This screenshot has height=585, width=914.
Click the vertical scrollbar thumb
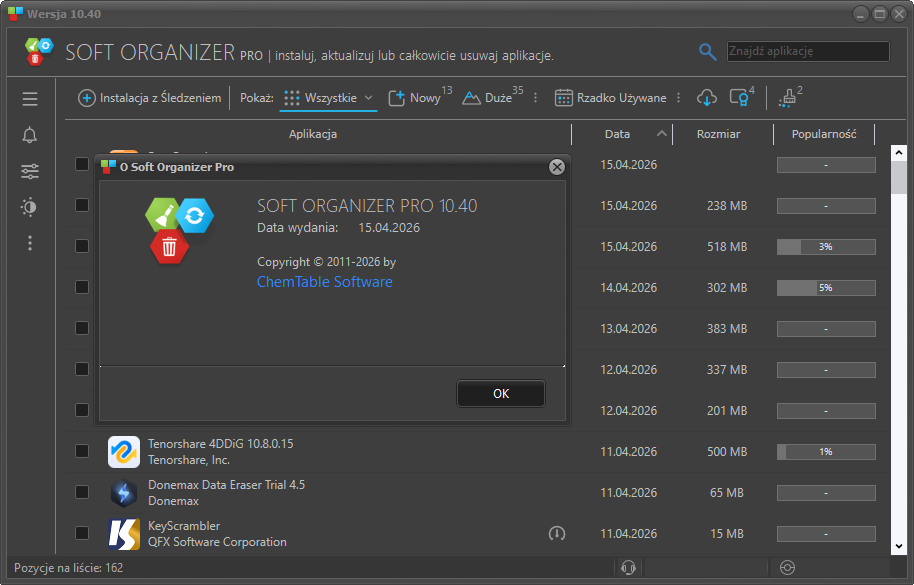point(899,177)
